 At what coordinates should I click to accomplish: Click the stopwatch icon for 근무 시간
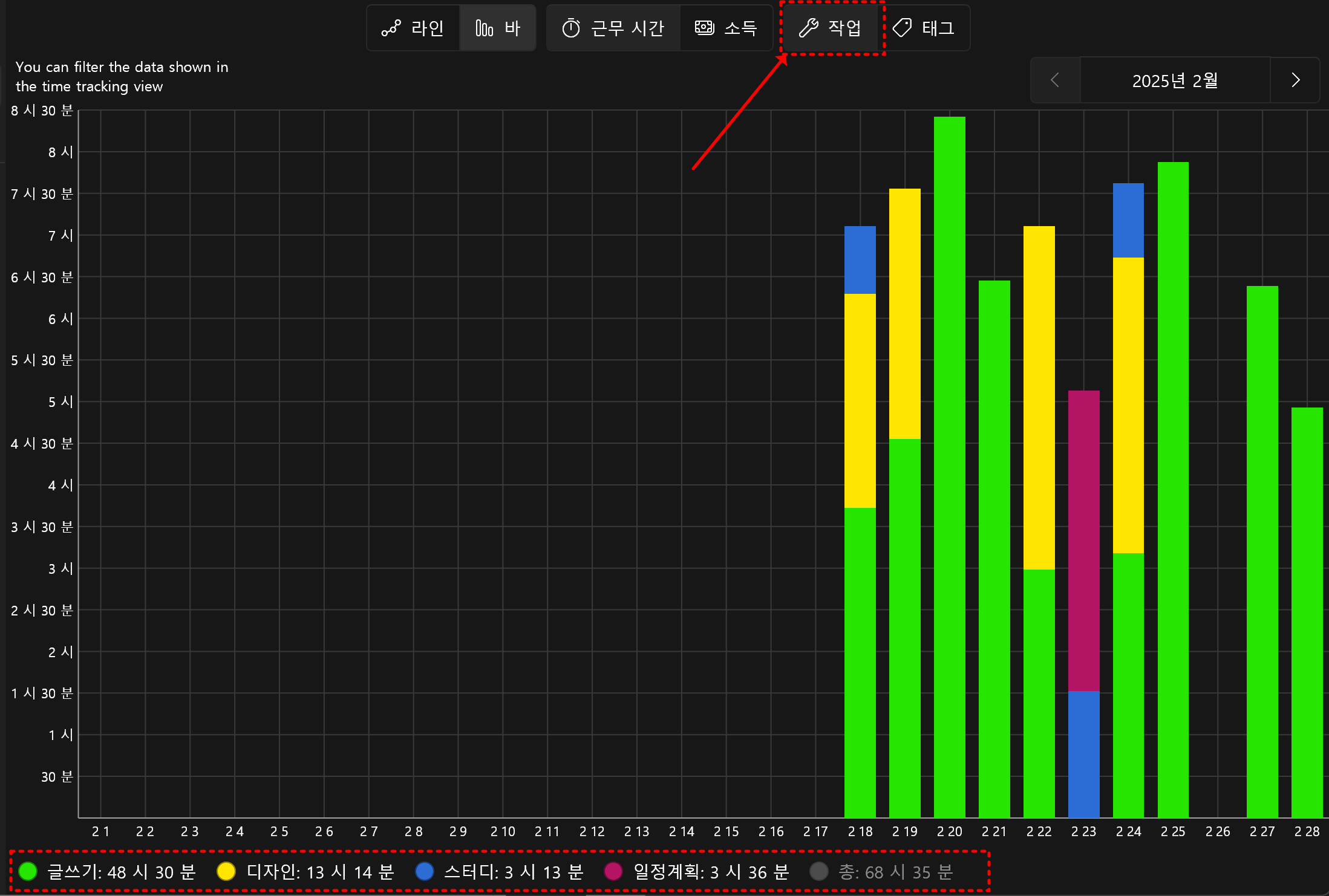570,28
